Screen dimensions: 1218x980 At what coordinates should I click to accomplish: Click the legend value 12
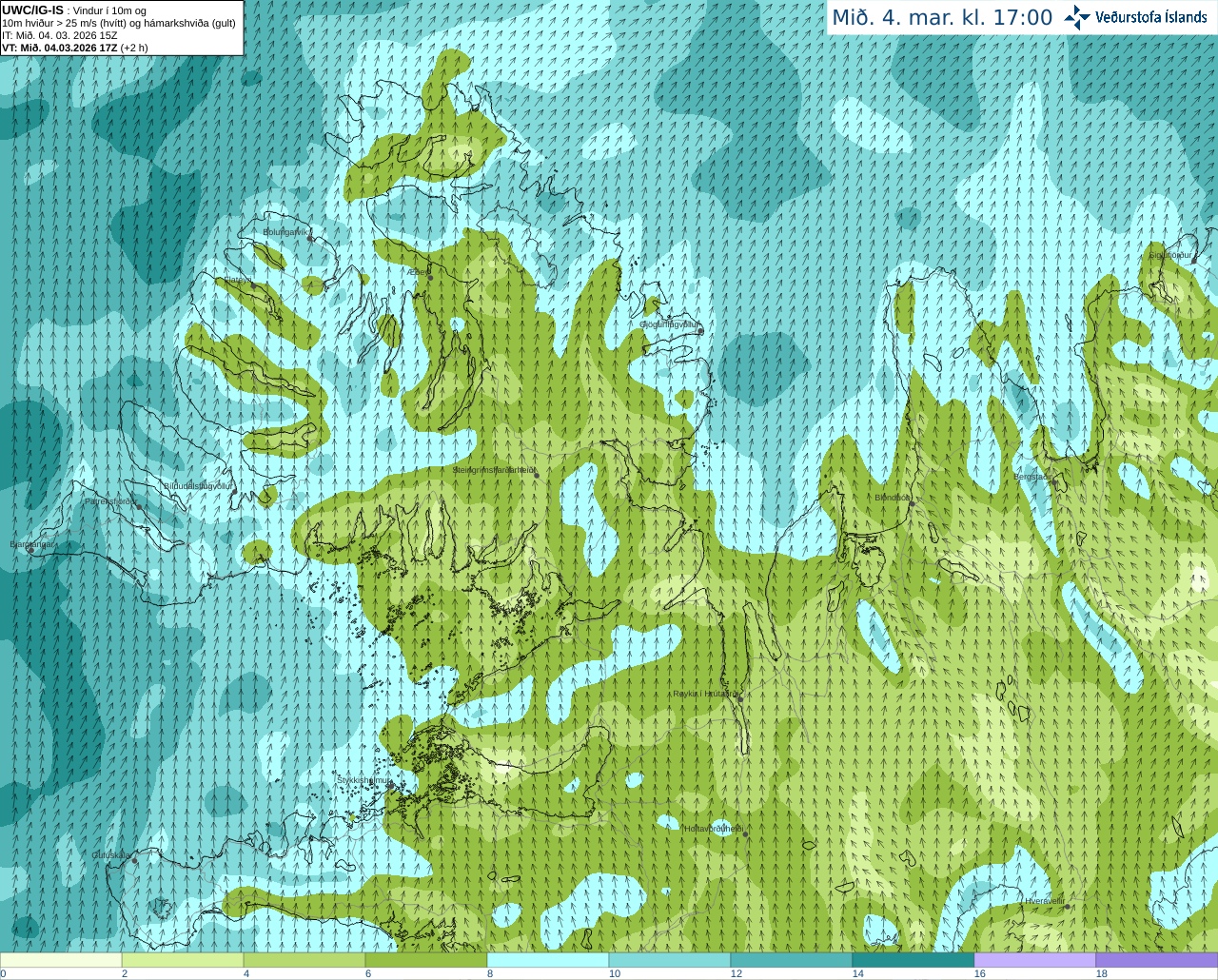tap(737, 973)
